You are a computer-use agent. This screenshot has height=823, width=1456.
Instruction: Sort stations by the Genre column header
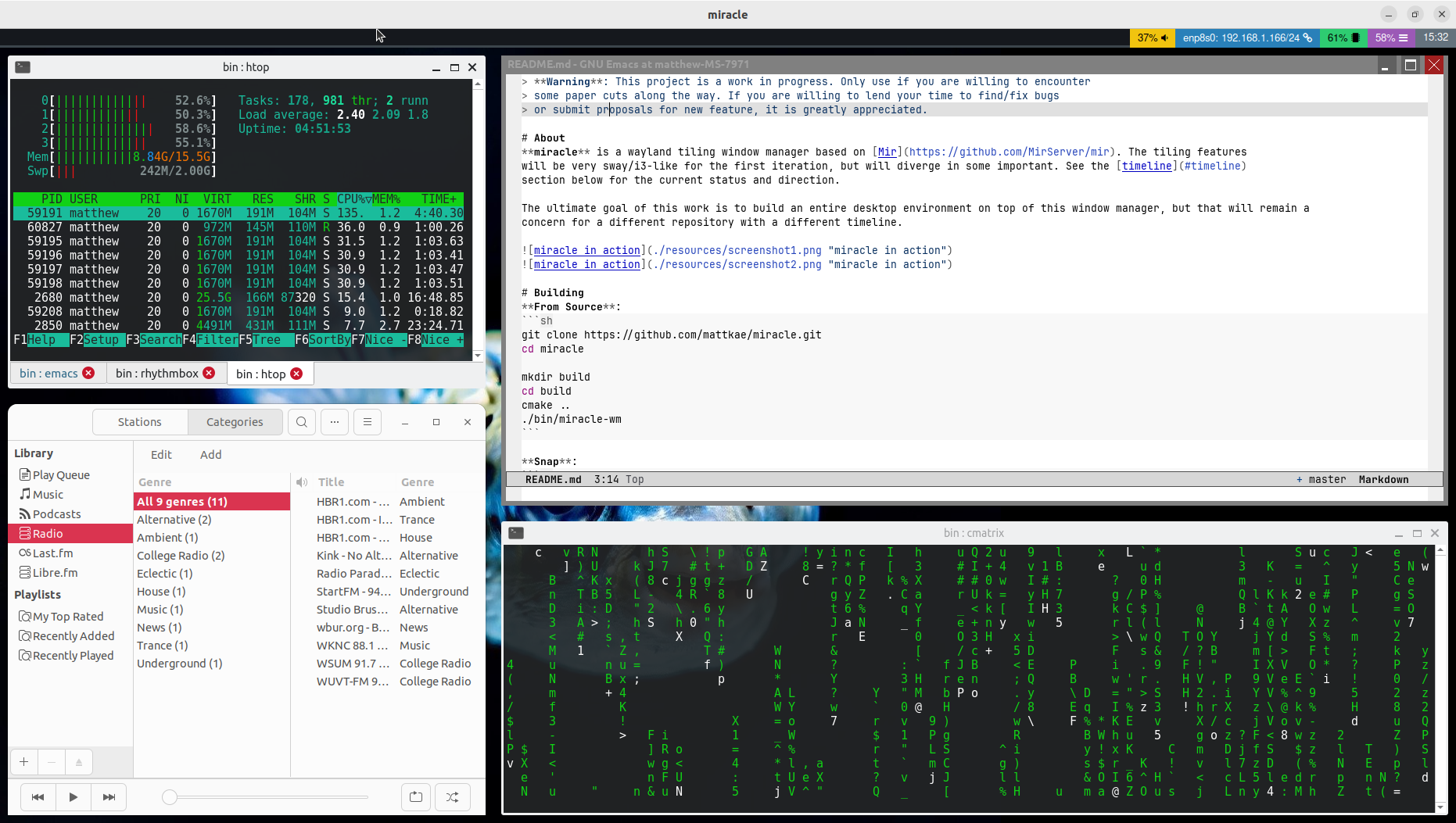(x=418, y=482)
